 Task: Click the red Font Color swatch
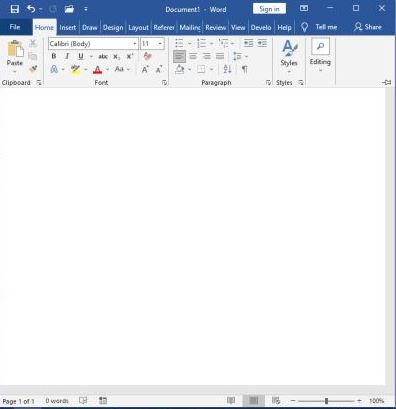pos(97,69)
